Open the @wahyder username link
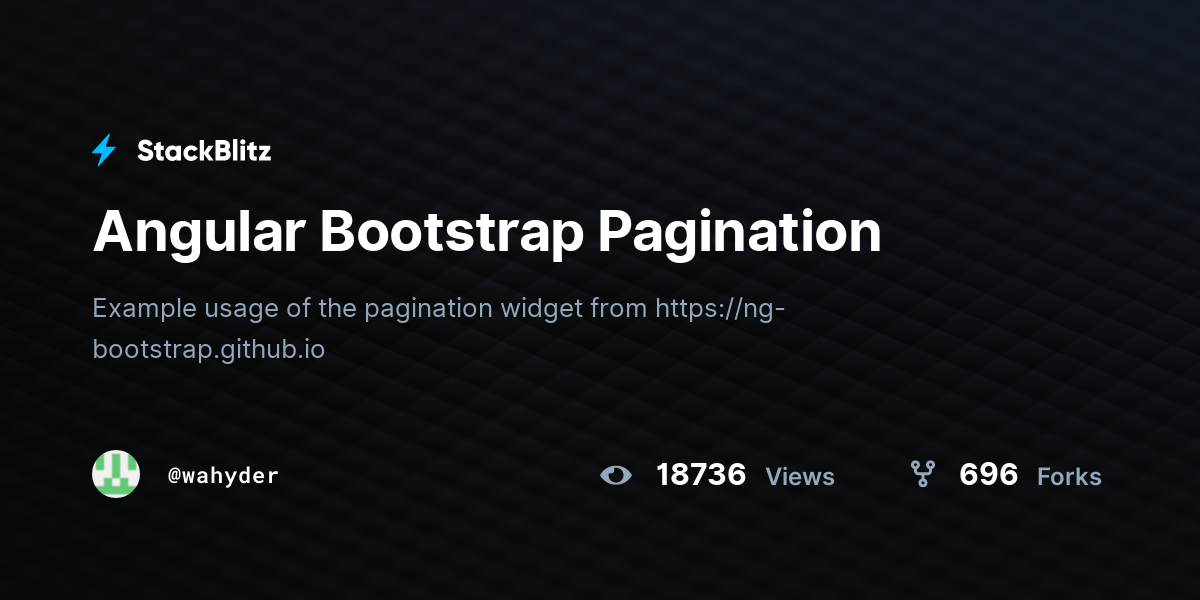The image size is (1200, 600). pos(223,475)
